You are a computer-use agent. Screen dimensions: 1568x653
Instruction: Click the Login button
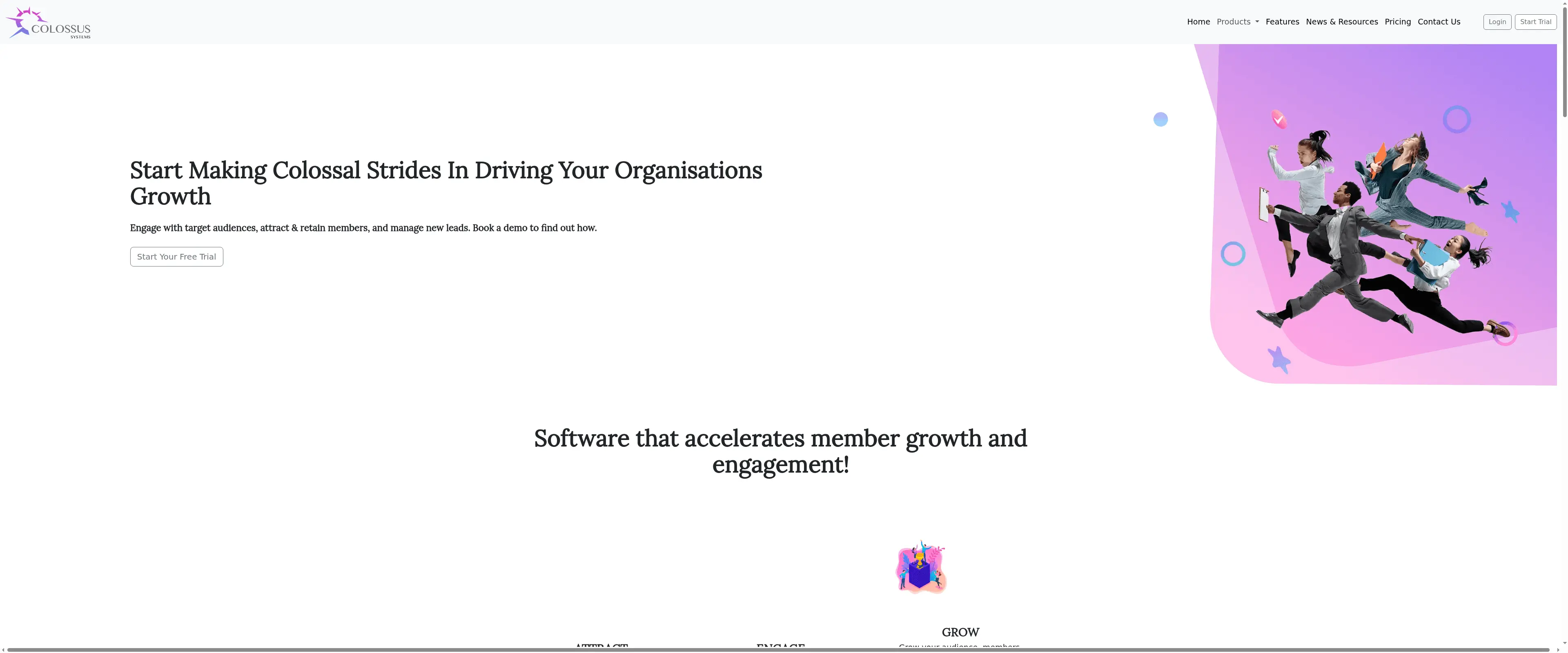tap(1497, 21)
